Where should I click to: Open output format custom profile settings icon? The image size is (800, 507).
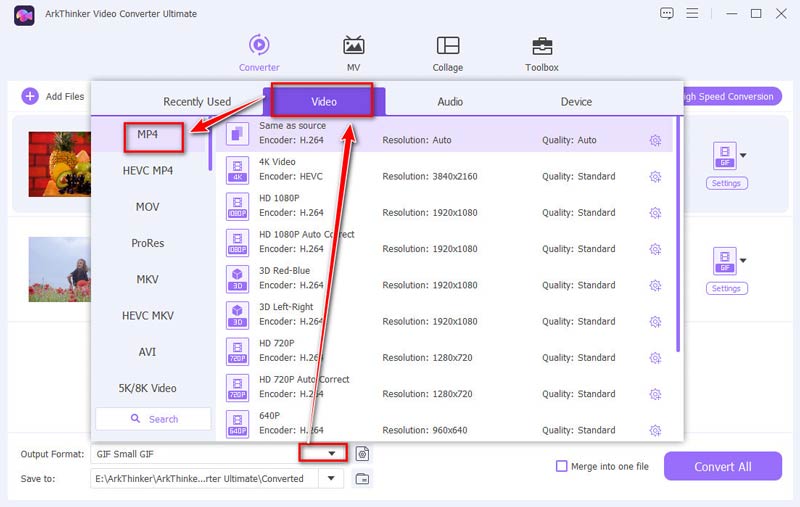click(362, 453)
